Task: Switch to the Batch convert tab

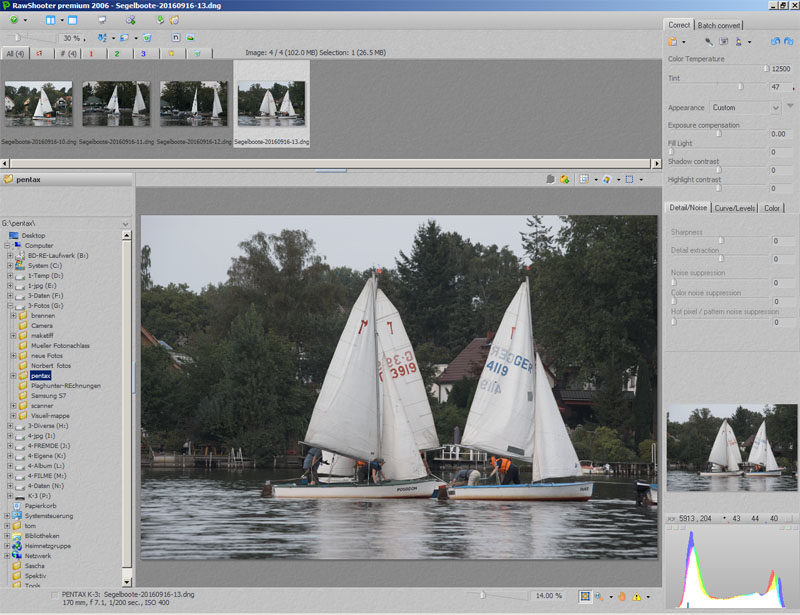Action: tap(720, 25)
